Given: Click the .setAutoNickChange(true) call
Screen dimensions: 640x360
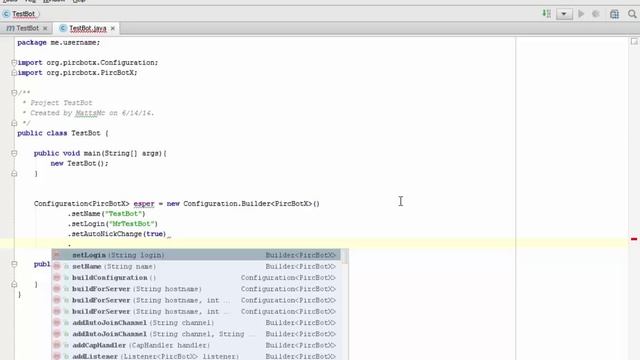Looking at the screenshot, I should tap(117, 234).
